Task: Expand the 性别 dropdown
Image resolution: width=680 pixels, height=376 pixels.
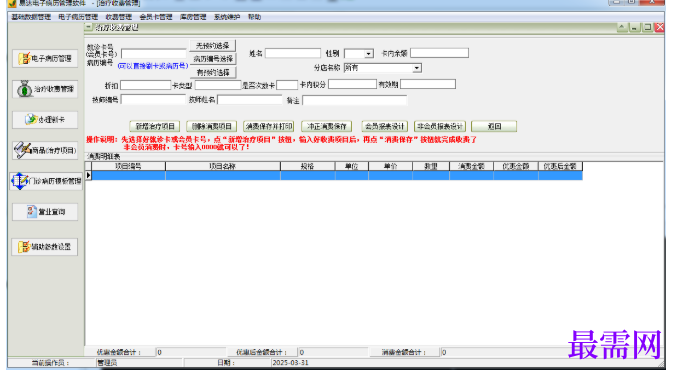Action: click(369, 54)
